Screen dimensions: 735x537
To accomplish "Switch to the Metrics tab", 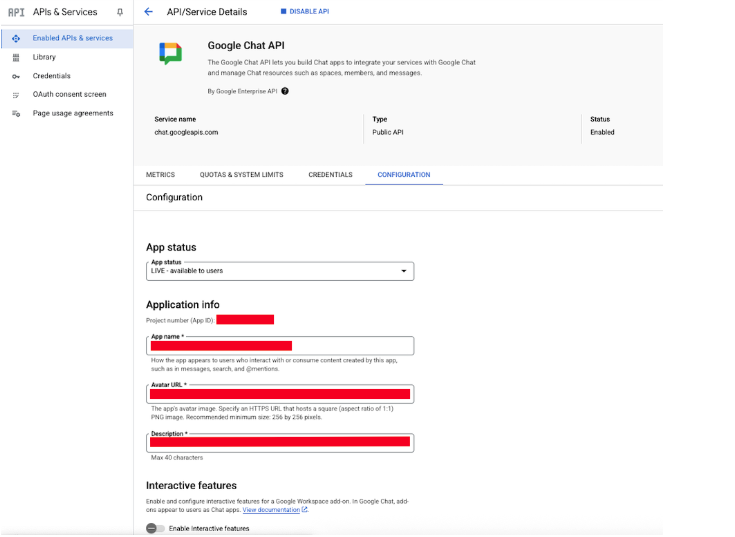I will click(160, 175).
